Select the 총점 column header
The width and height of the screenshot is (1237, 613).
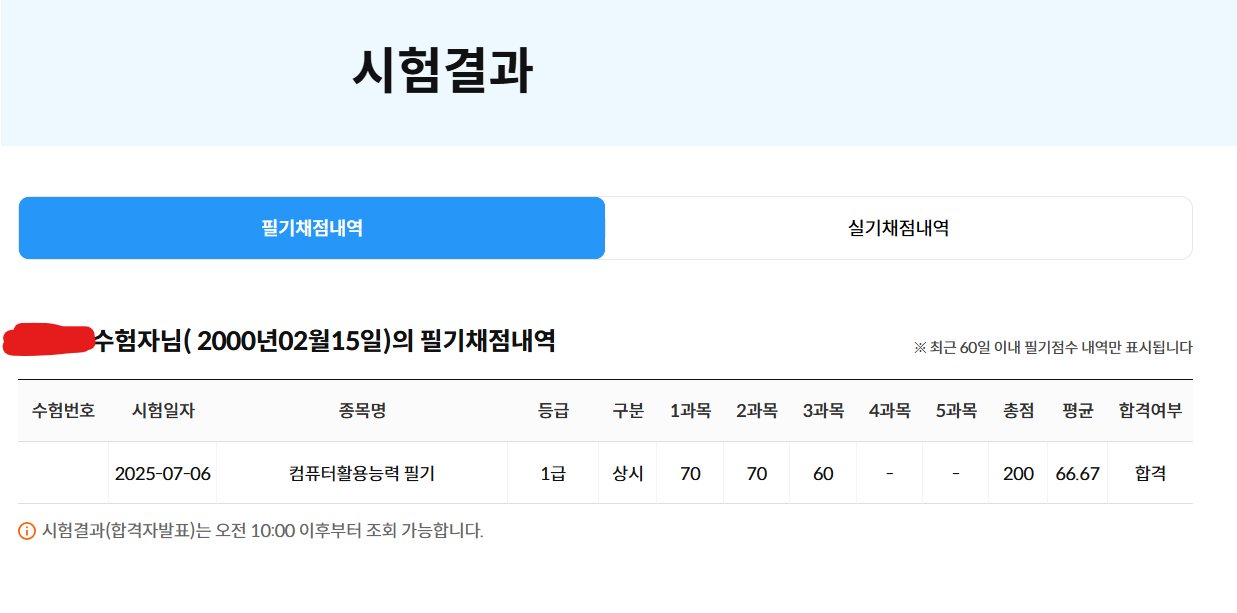point(1018,411)
